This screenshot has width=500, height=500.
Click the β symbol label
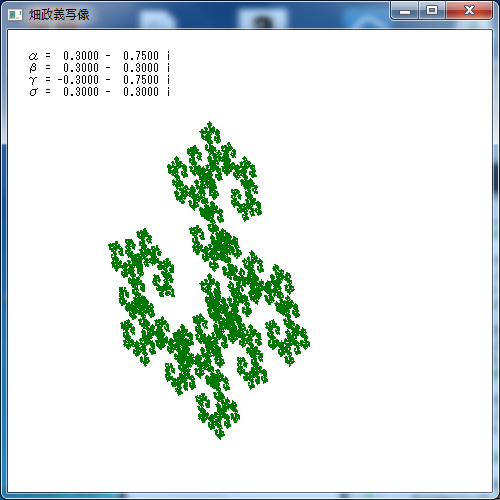33,68
